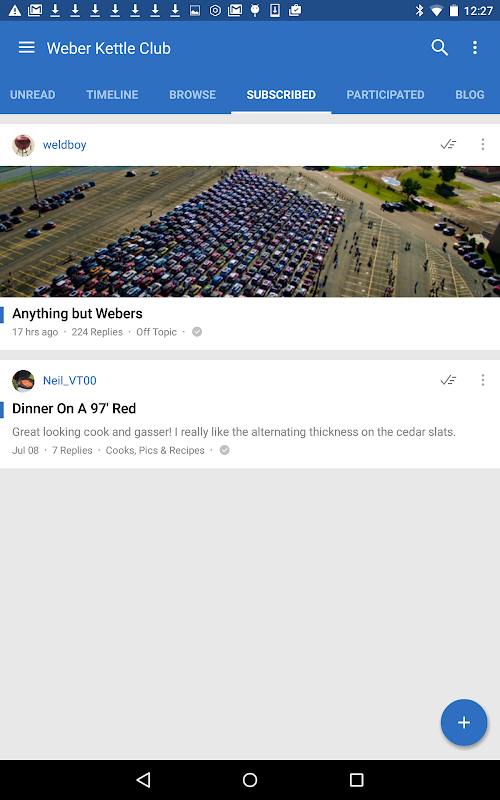Image resolution: width=500 pixels, height=800 pixels.
Task: Tap the search magnifier icon
Action: point(439,48)
